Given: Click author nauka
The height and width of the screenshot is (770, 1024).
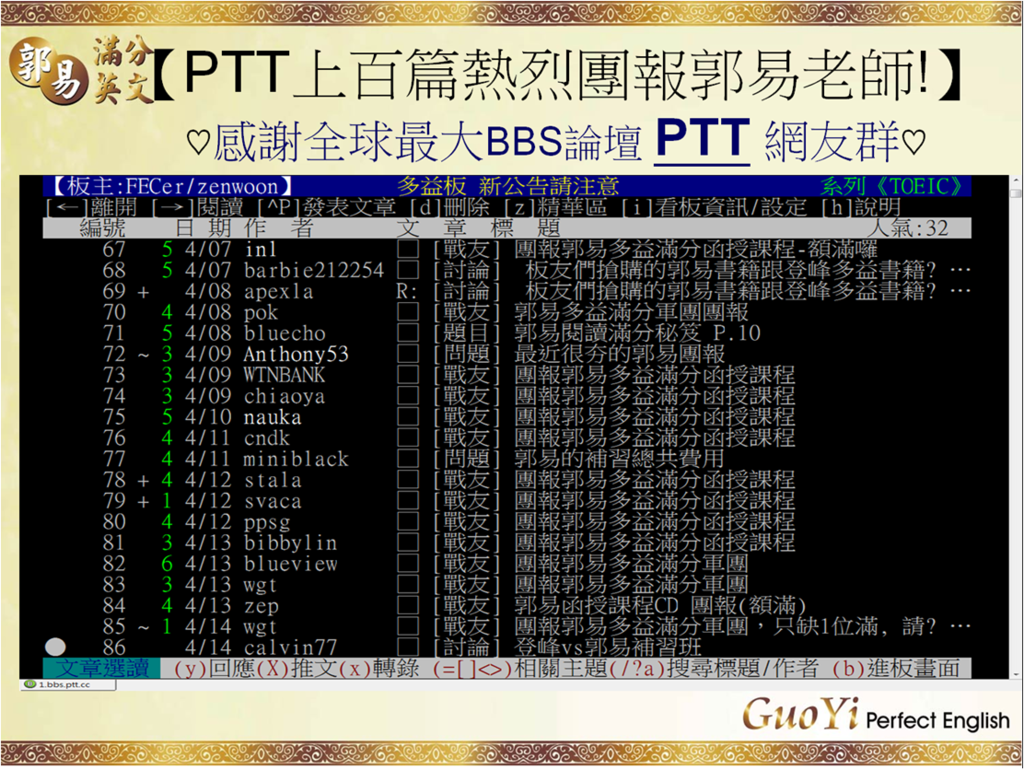Looking at the screenshot, I should click(x=272, y=417).
